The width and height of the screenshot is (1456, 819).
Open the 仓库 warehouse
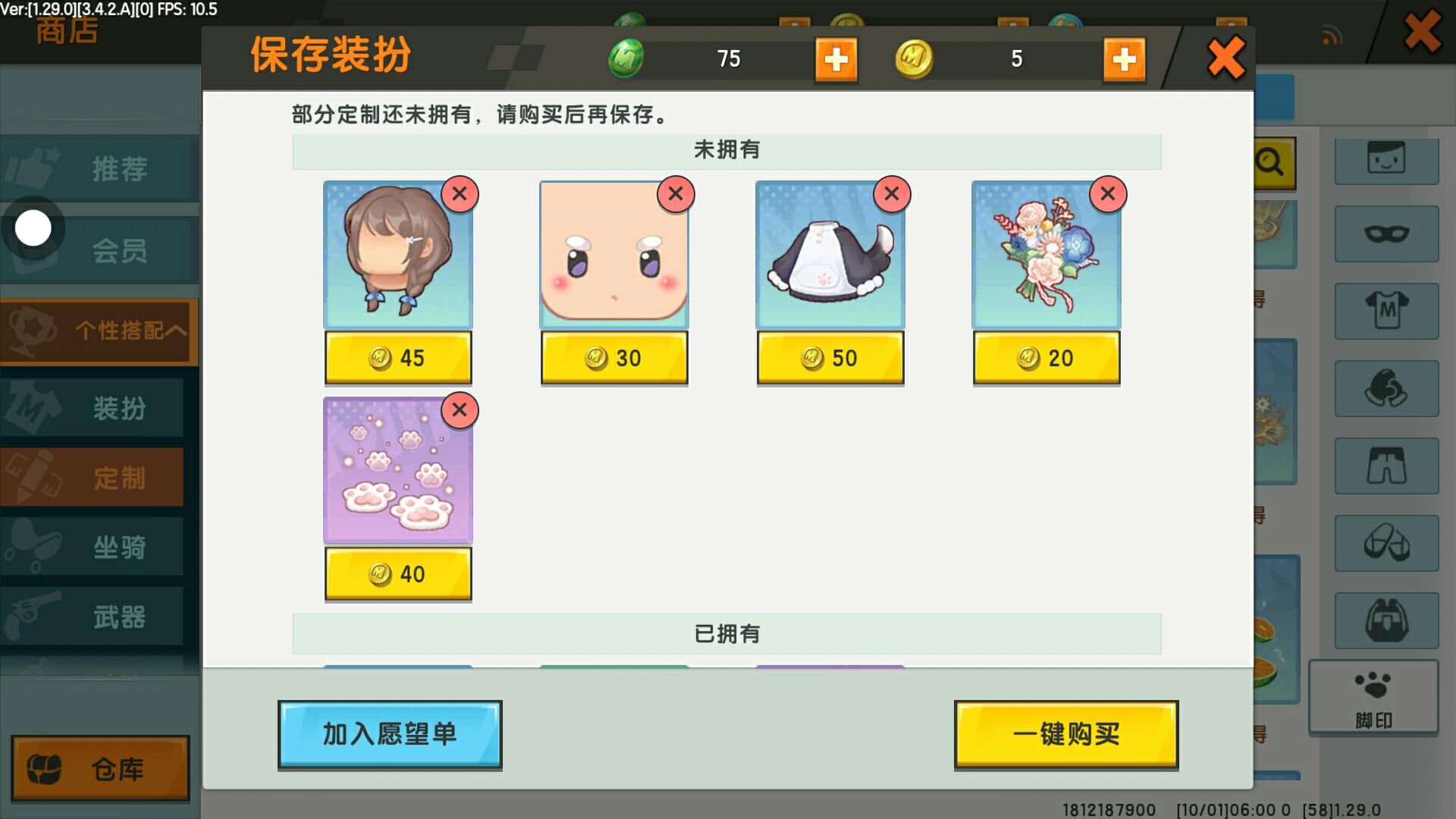tap(100, 768)
